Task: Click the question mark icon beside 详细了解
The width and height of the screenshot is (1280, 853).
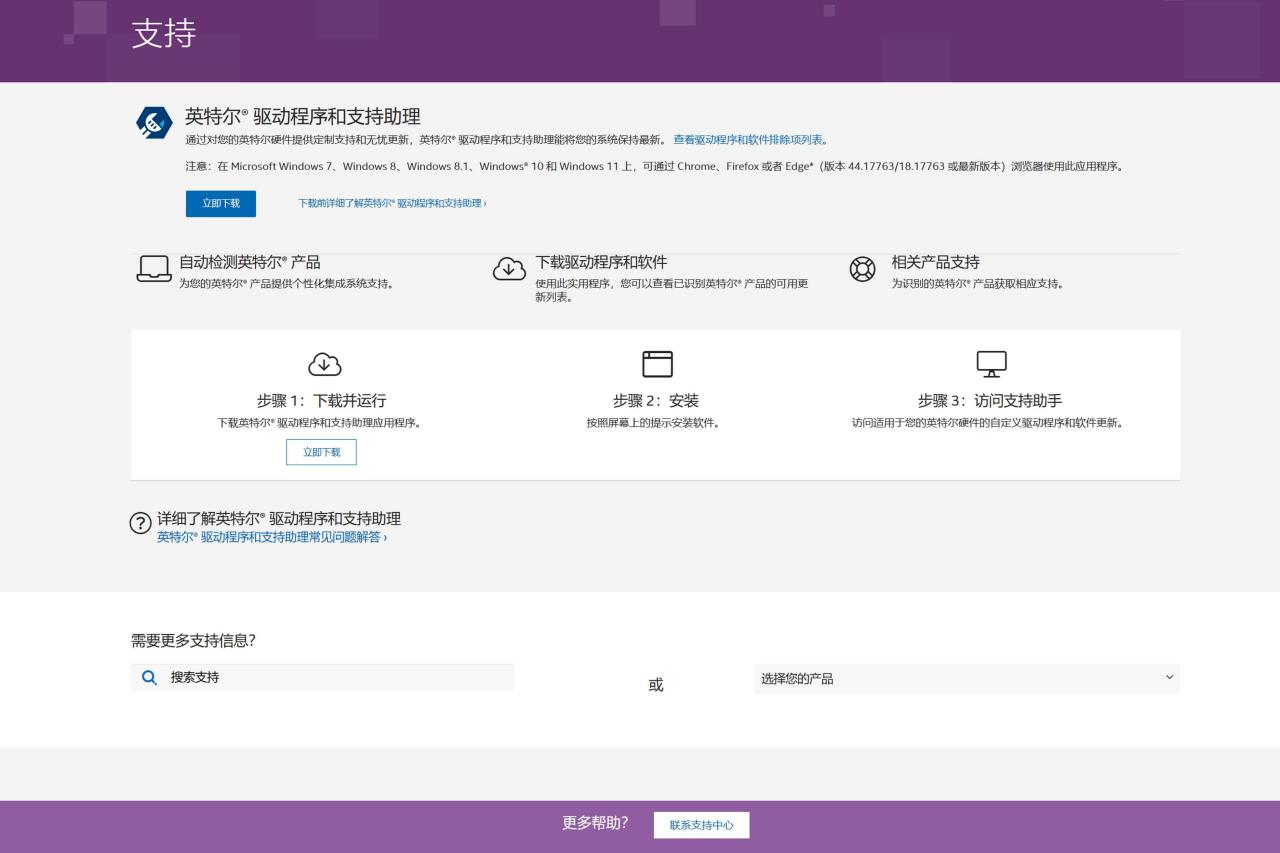Action: [x=141, y=524]
